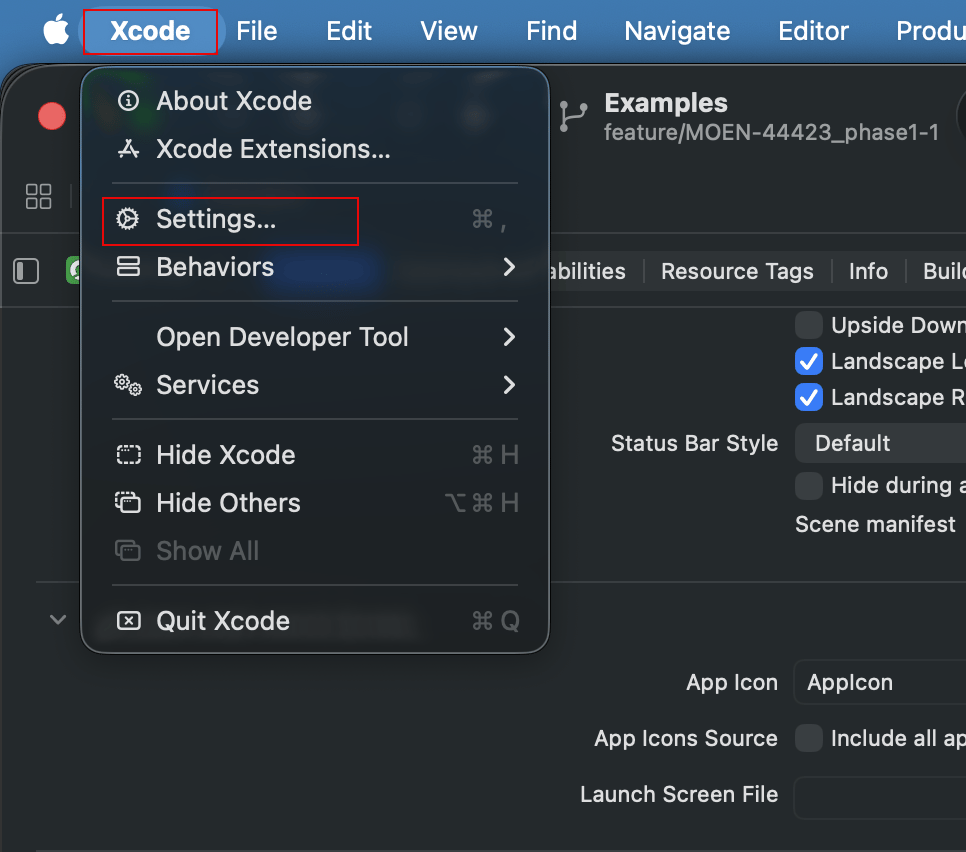Expand Open Developer Tool submenu
This screenshot has width=966, height=852.
coord(315,337)
